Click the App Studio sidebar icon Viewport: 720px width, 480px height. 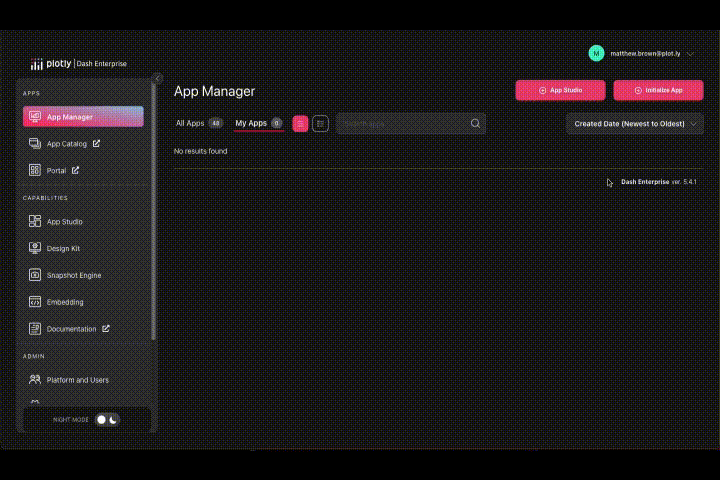pos(35,221)
